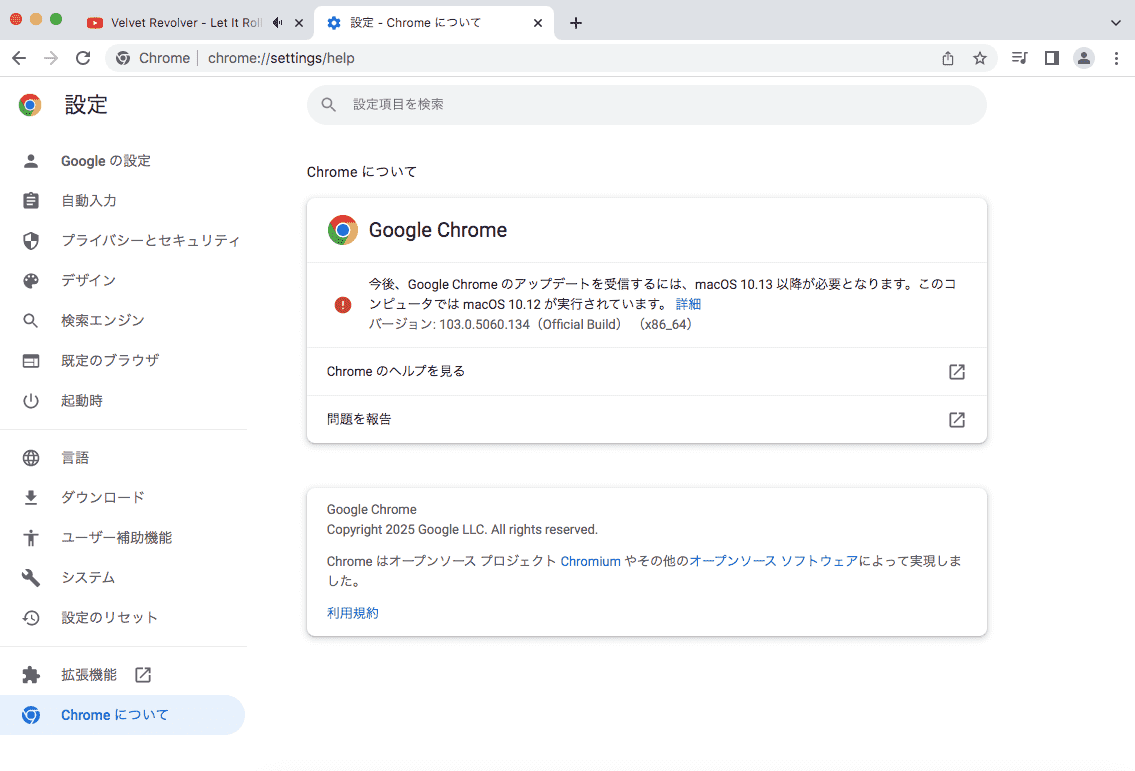Click the 詳細 link
This screenshot has width=1135, height=771.
pyautogui.click(x=688, y=304)
